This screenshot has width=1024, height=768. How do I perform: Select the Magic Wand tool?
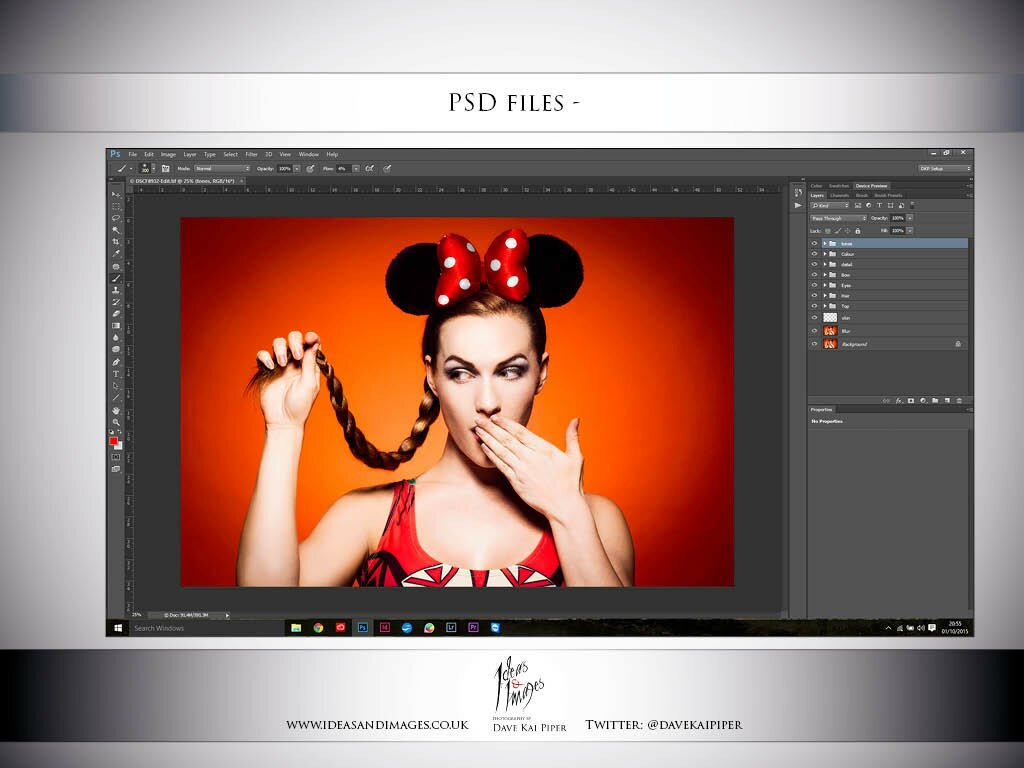point(116,230)
